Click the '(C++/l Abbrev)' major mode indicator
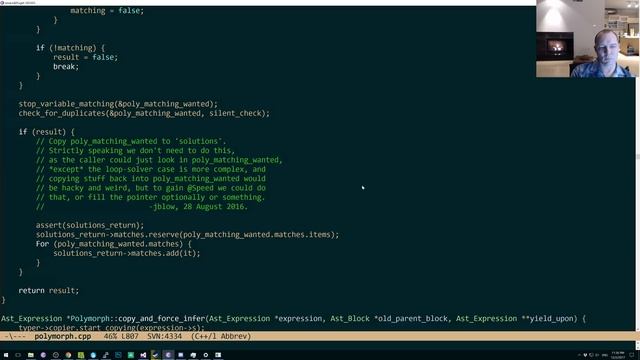This screenshot has width=640, height=360. click(x=221, y=336)
